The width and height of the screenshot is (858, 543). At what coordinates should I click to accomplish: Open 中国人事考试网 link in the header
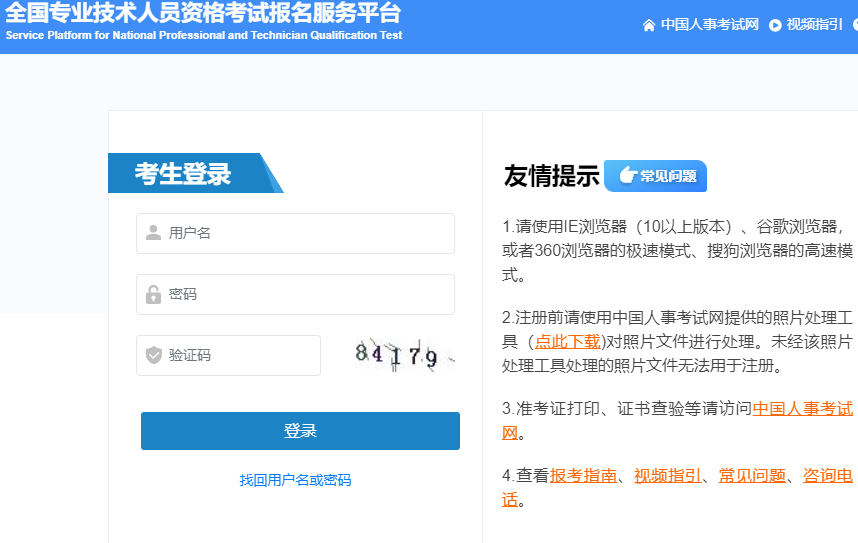[x=710, y=25]
